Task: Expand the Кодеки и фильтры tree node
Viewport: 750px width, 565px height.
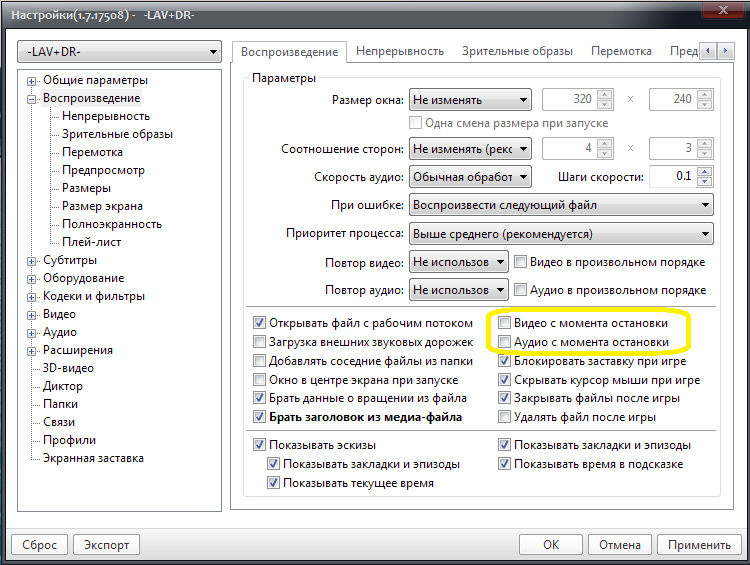Action: tap(33, 296)
